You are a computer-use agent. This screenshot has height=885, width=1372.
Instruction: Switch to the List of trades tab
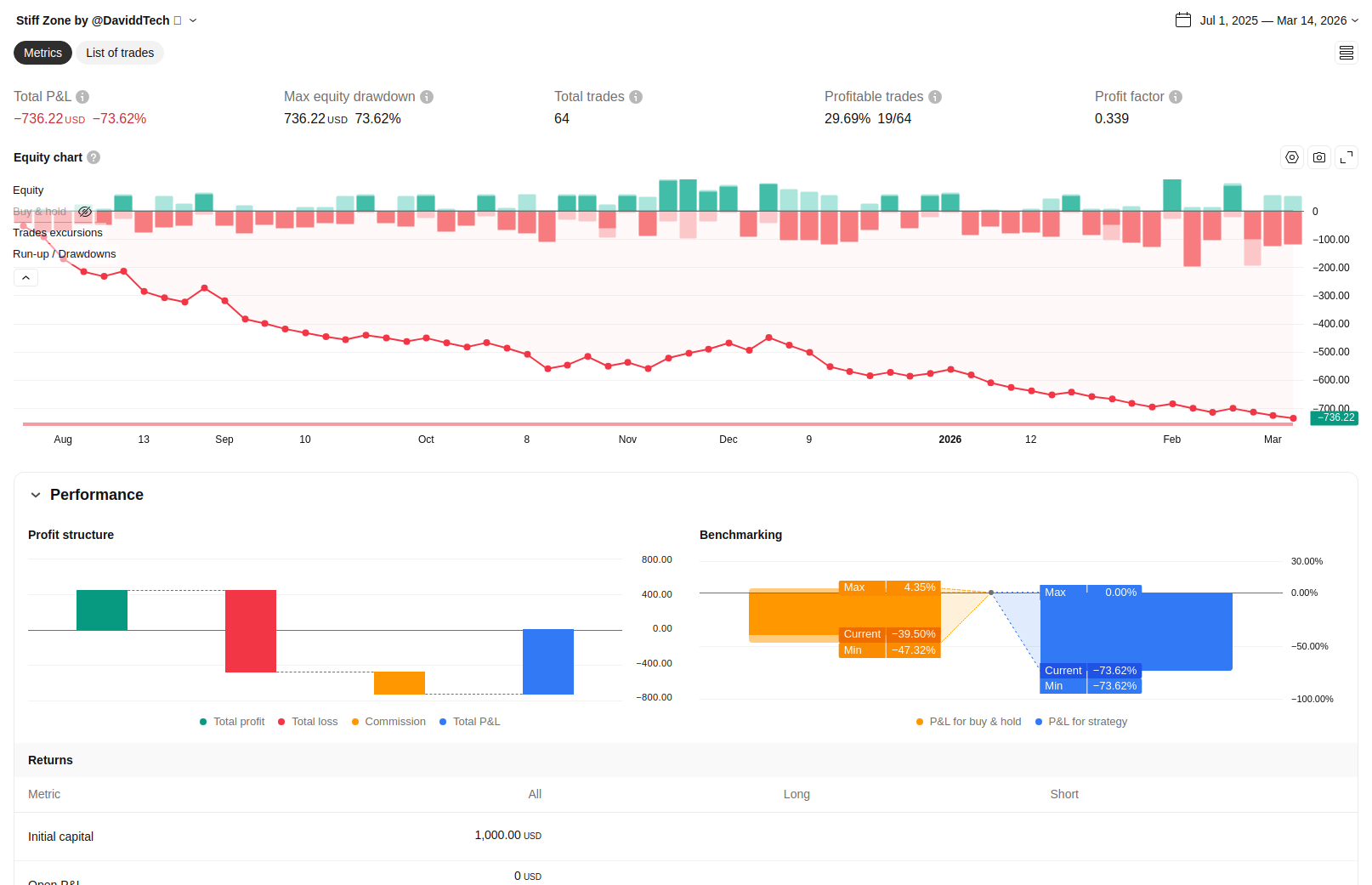(120, 53)
